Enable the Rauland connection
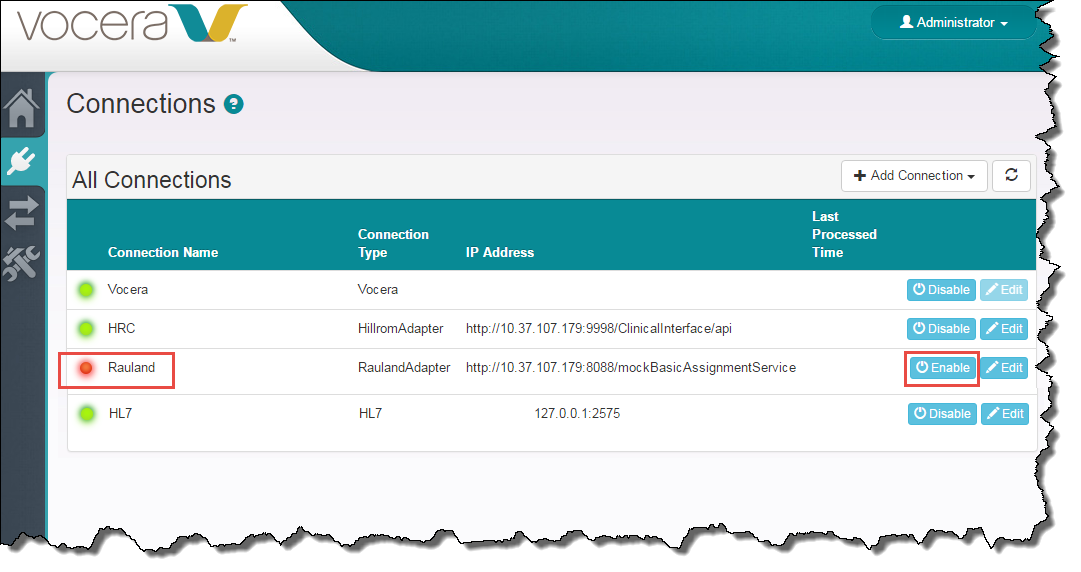The height and width of the screenshot is (572, 1081). (942, 368)
